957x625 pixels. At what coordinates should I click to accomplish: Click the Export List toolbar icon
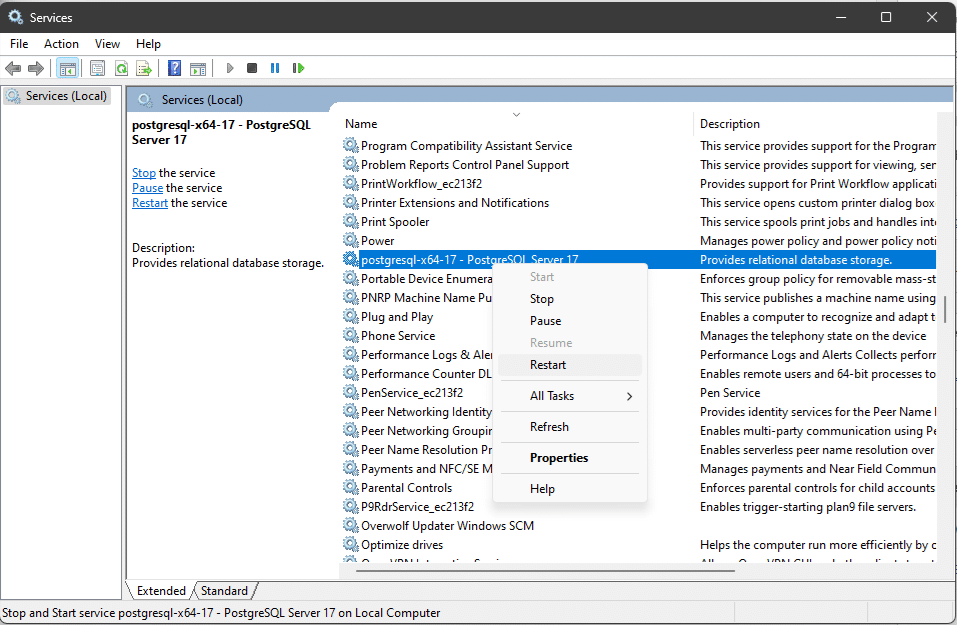pos(144,68)
